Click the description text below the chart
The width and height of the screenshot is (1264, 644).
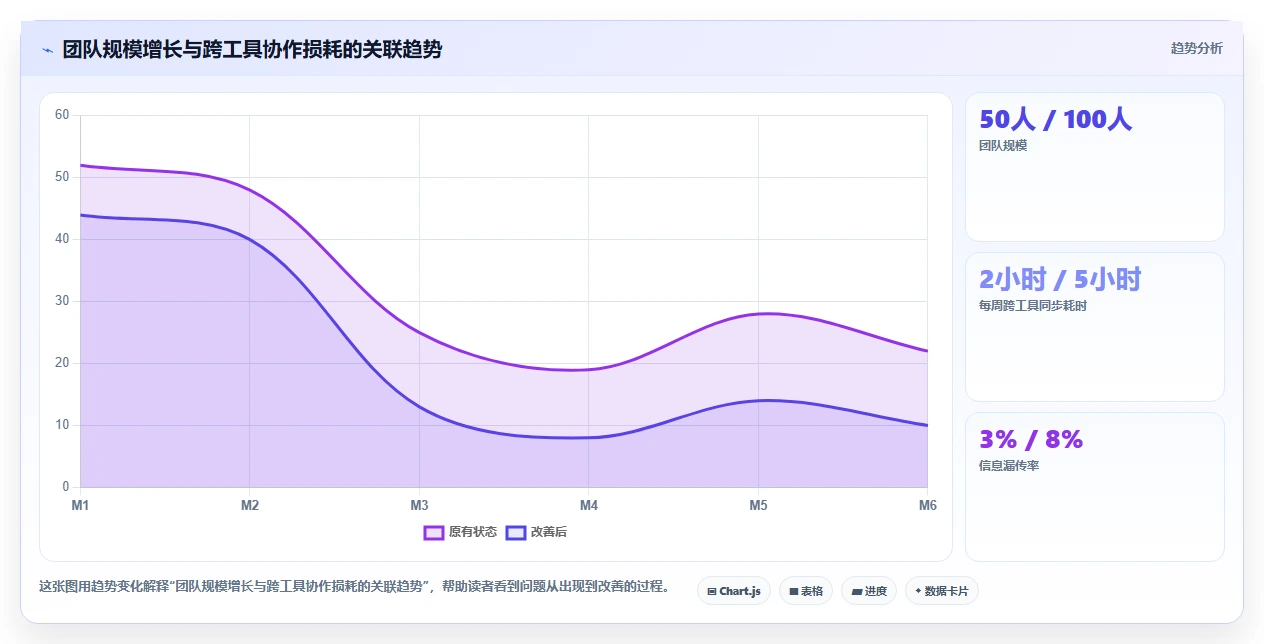(354, 587)
